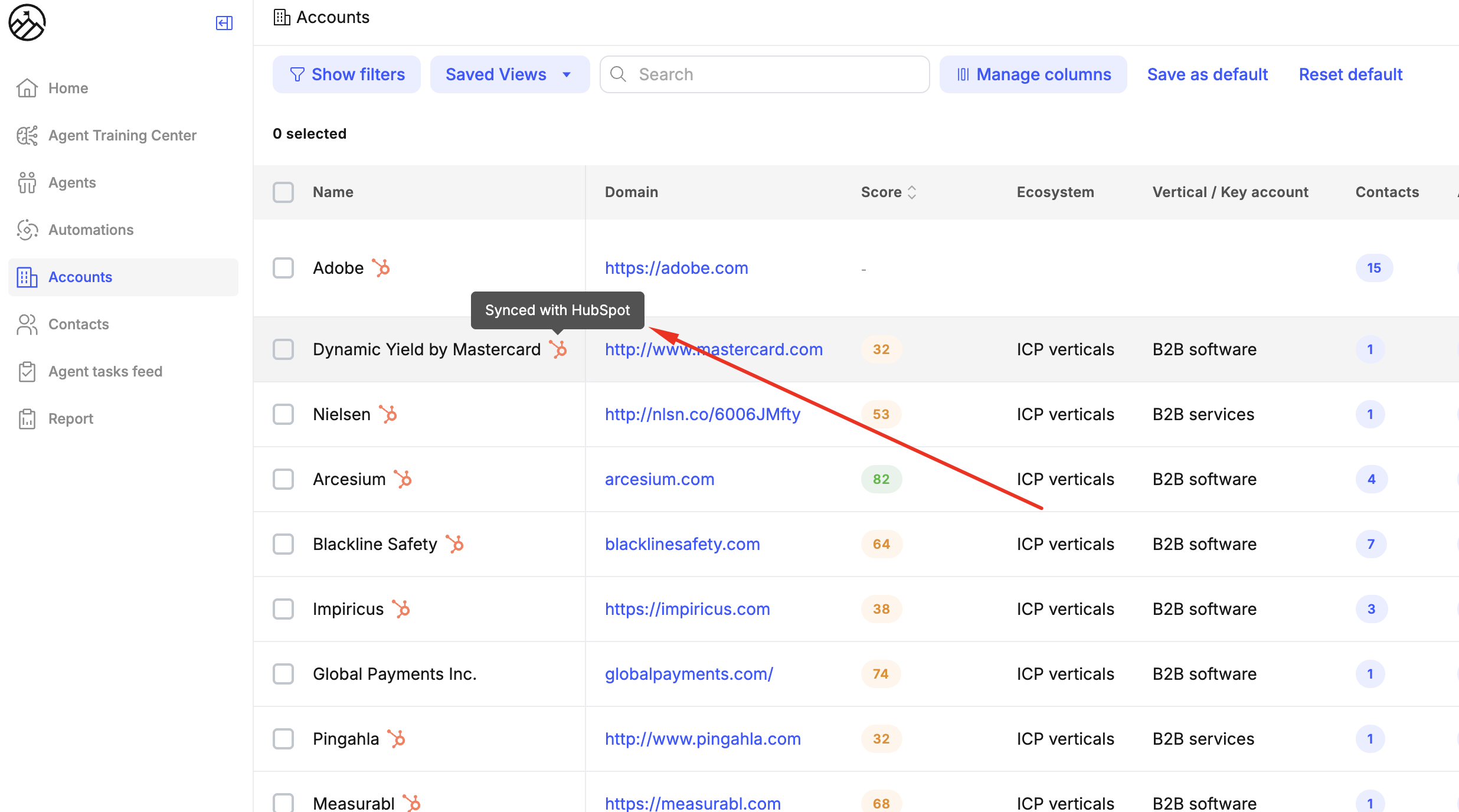Viewport: 1459px width, 812px height.
Task: Click the HubSpot sync icon next to Adobe
Action: (x=381, y=268)
